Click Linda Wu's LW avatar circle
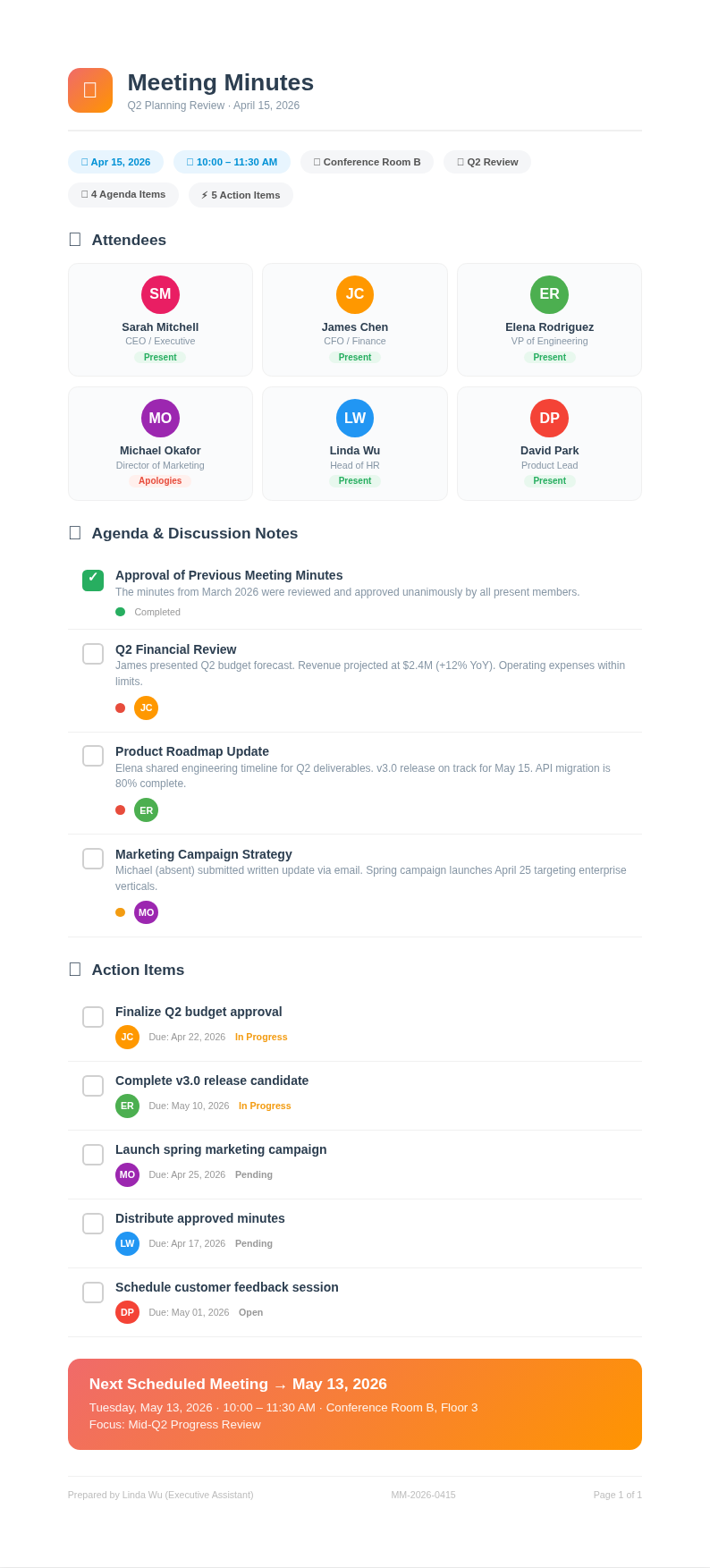 354,418
